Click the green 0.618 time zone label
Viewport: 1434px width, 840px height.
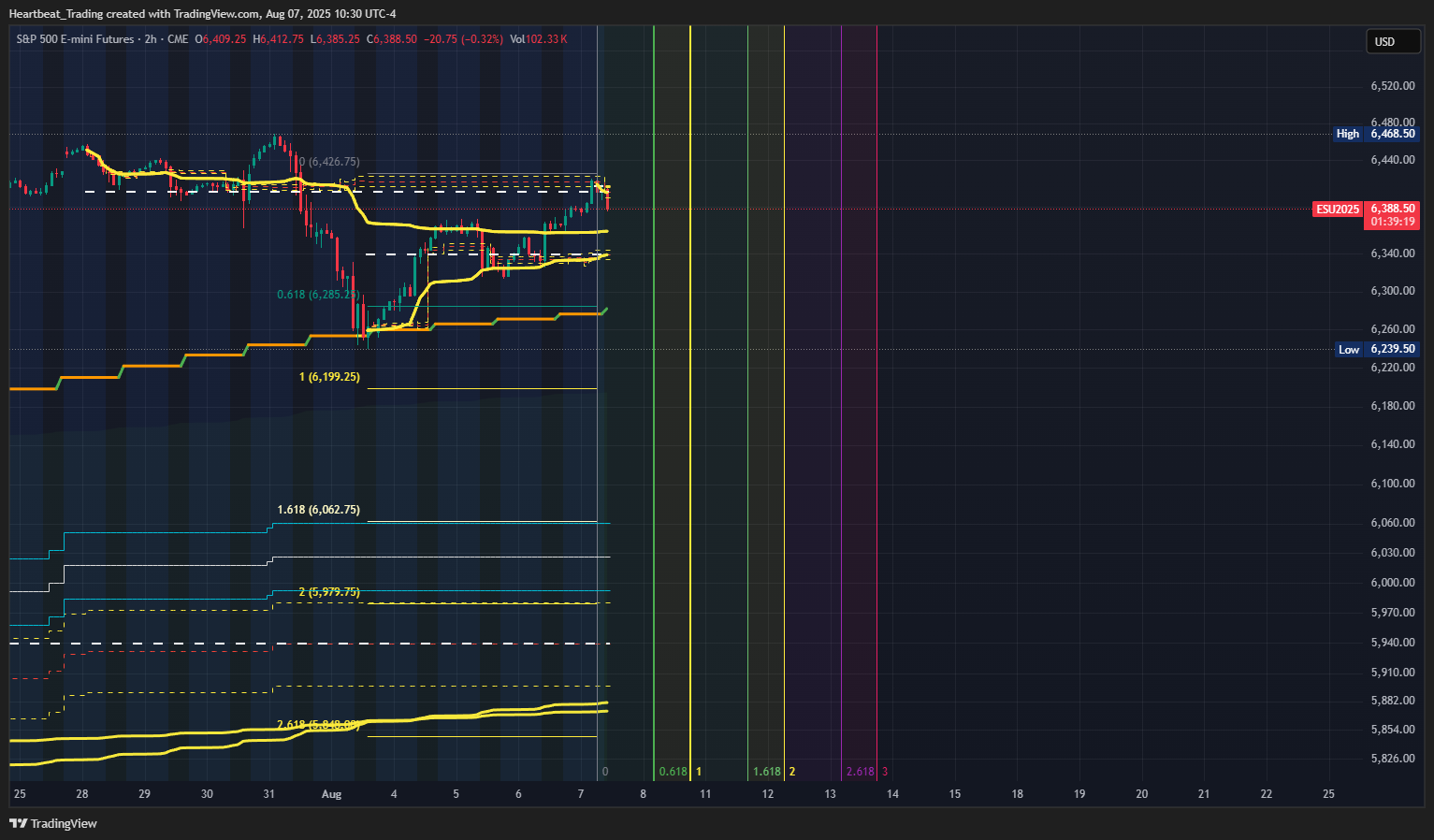point(673,772)
